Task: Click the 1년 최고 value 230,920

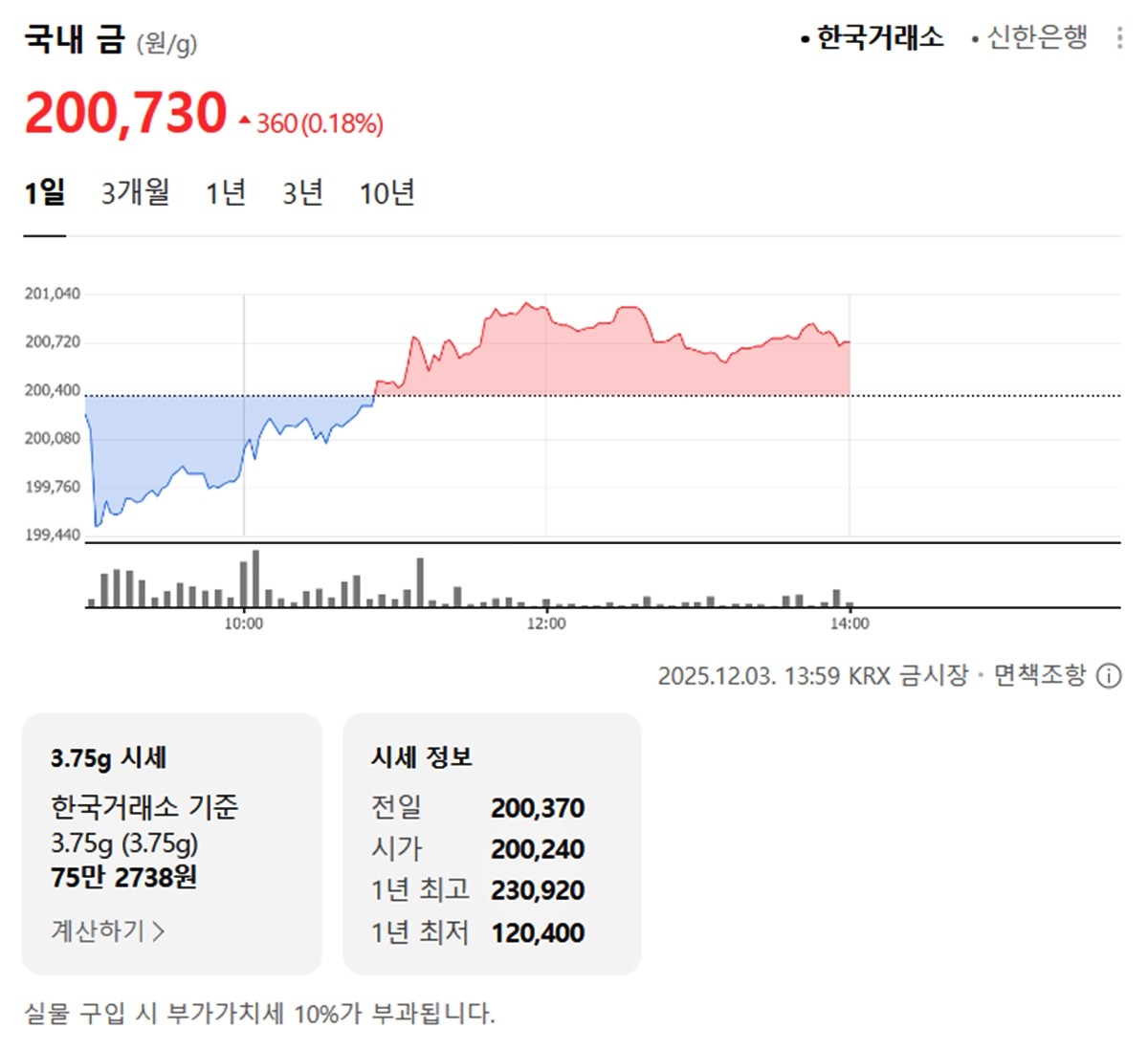Action: tap(538, 889)
